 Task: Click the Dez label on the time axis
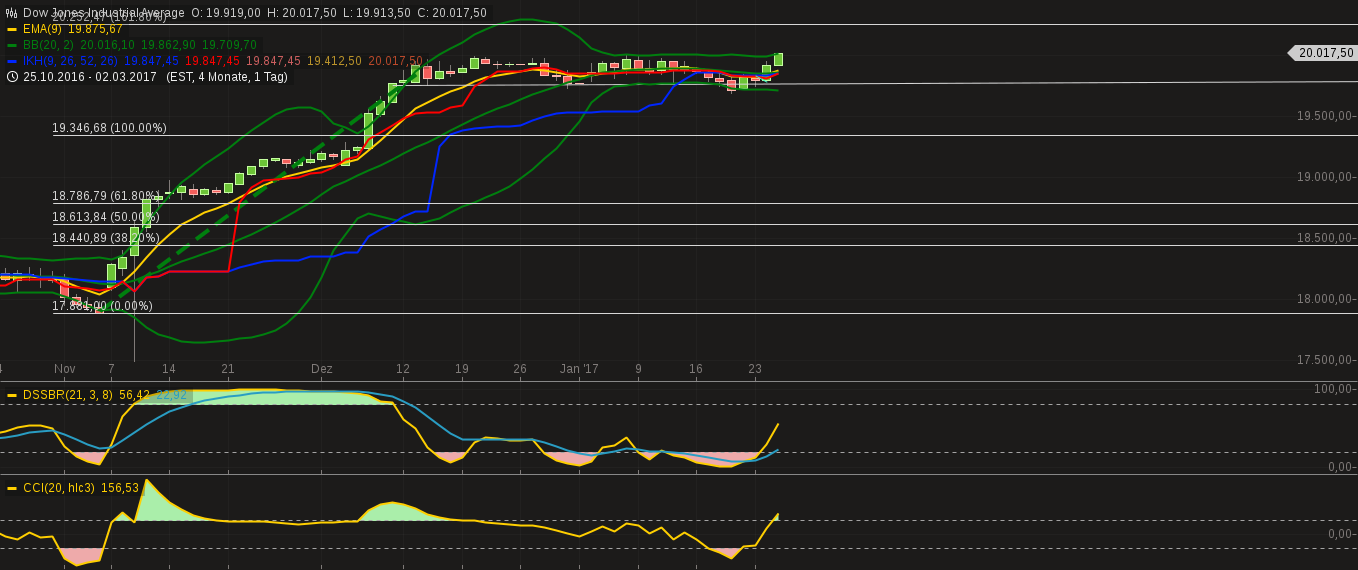pos(322,369)
